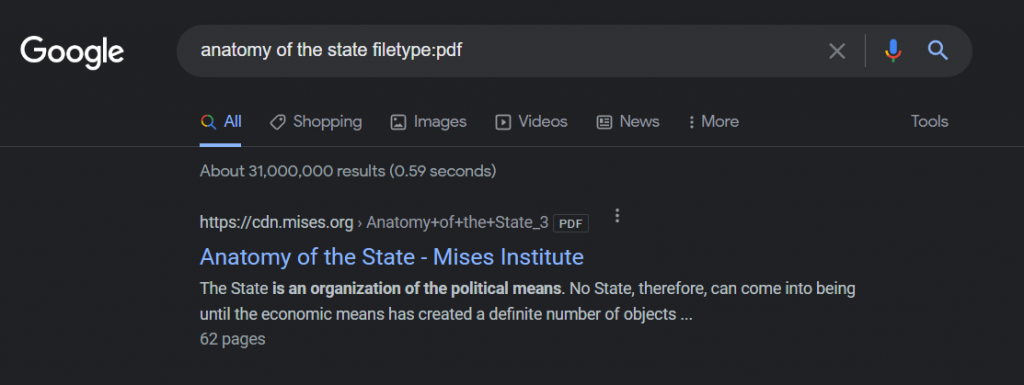This screenshot has height=385, width=1024.
Task: Click the cdn.mises.org URL breadcrumb
Action: [x=276, y=223]
